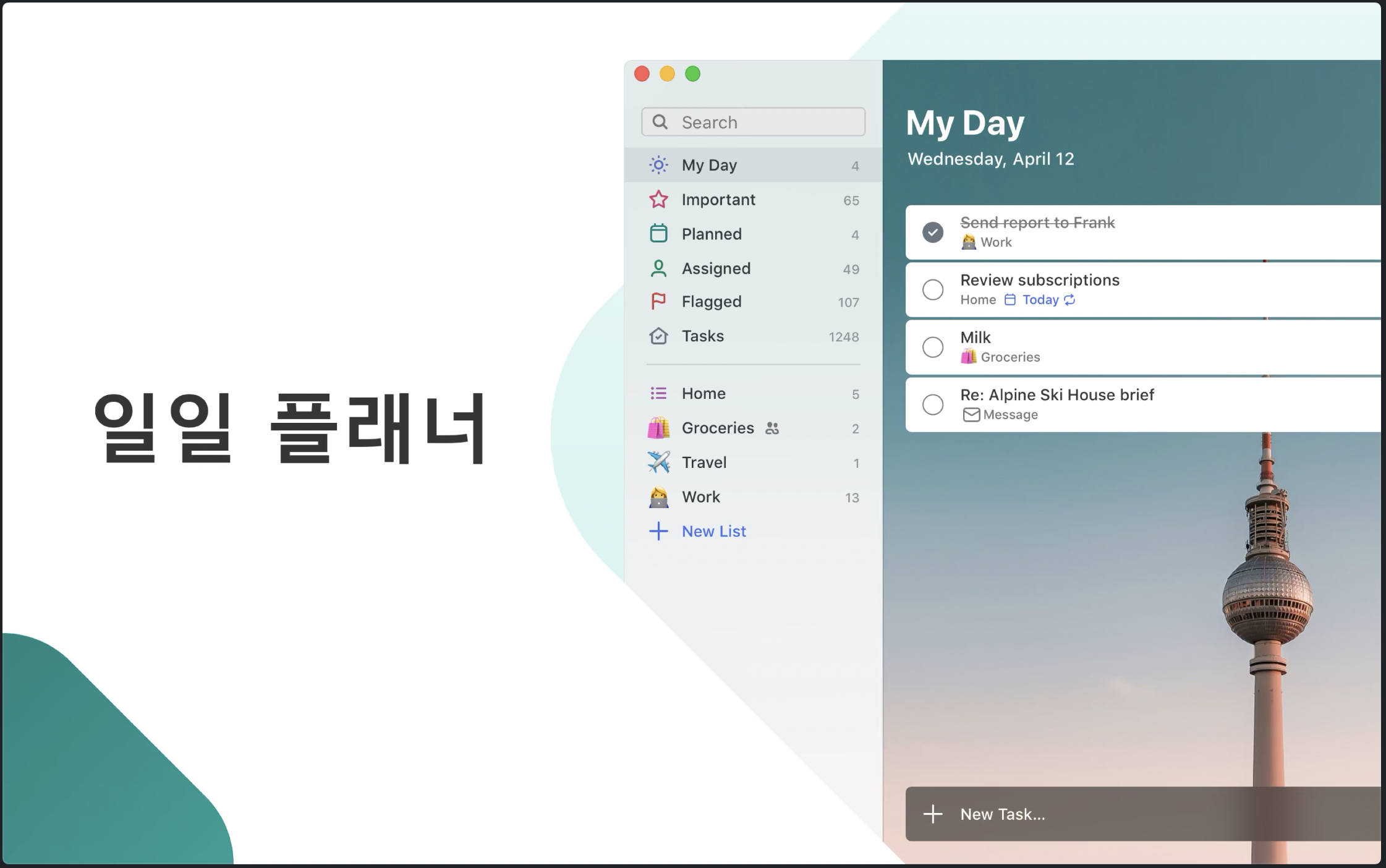
Task: Open the Planned calendar icon
Action: 658,234
